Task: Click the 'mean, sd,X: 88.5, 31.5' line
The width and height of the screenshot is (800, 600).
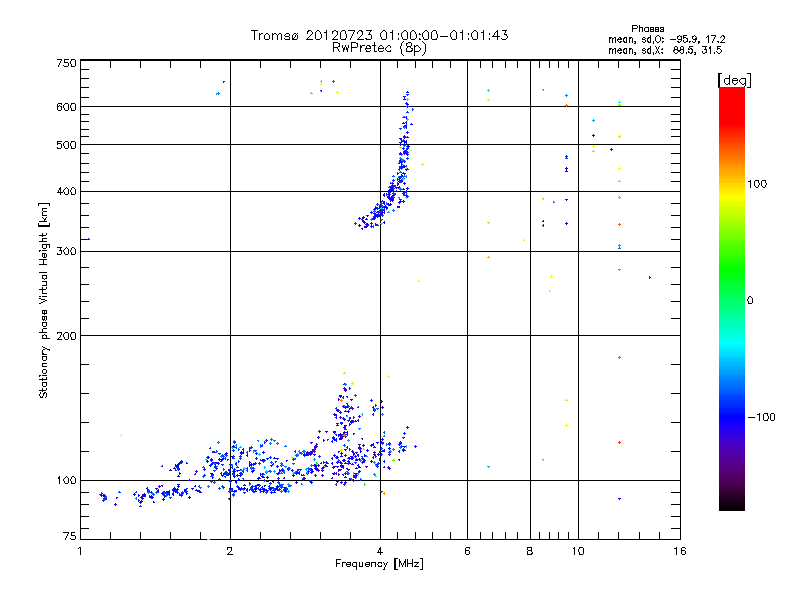Action: point(665,50)
